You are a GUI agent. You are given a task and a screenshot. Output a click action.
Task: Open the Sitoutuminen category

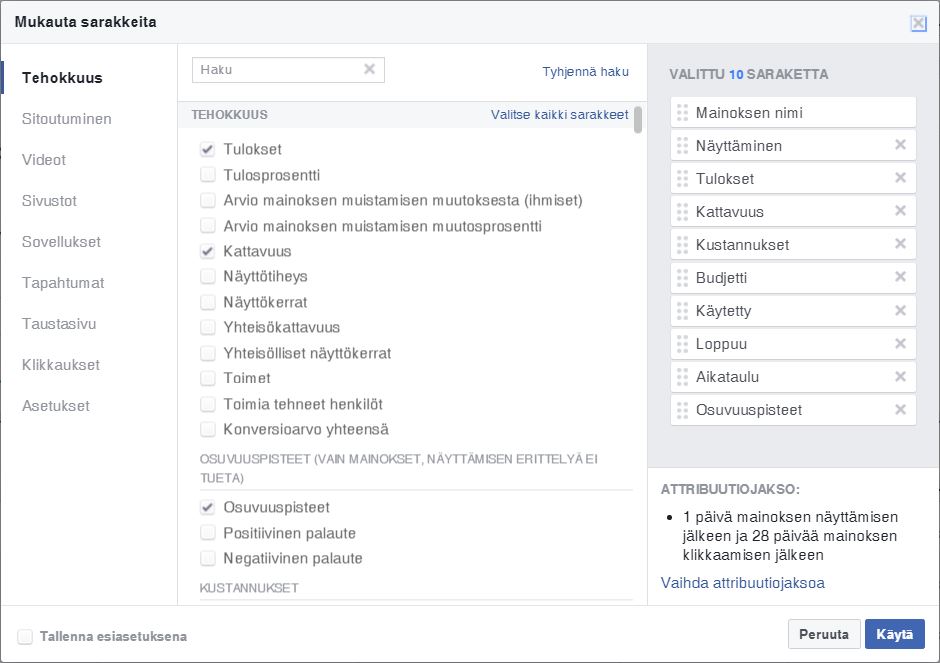click(x=67, y=119)
